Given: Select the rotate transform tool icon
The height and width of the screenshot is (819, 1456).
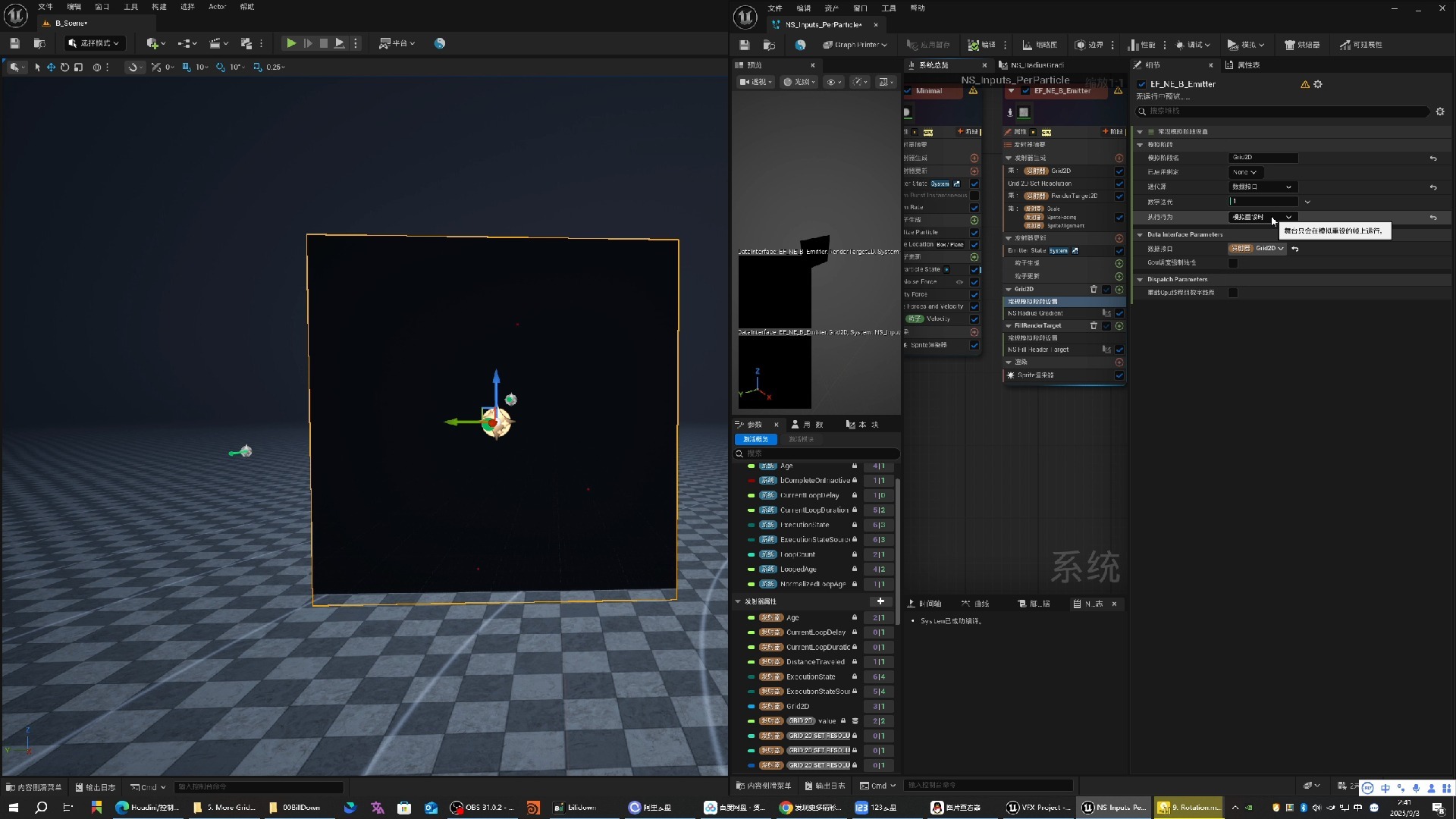Looking at the screenshot, I should tap(64, 67).
